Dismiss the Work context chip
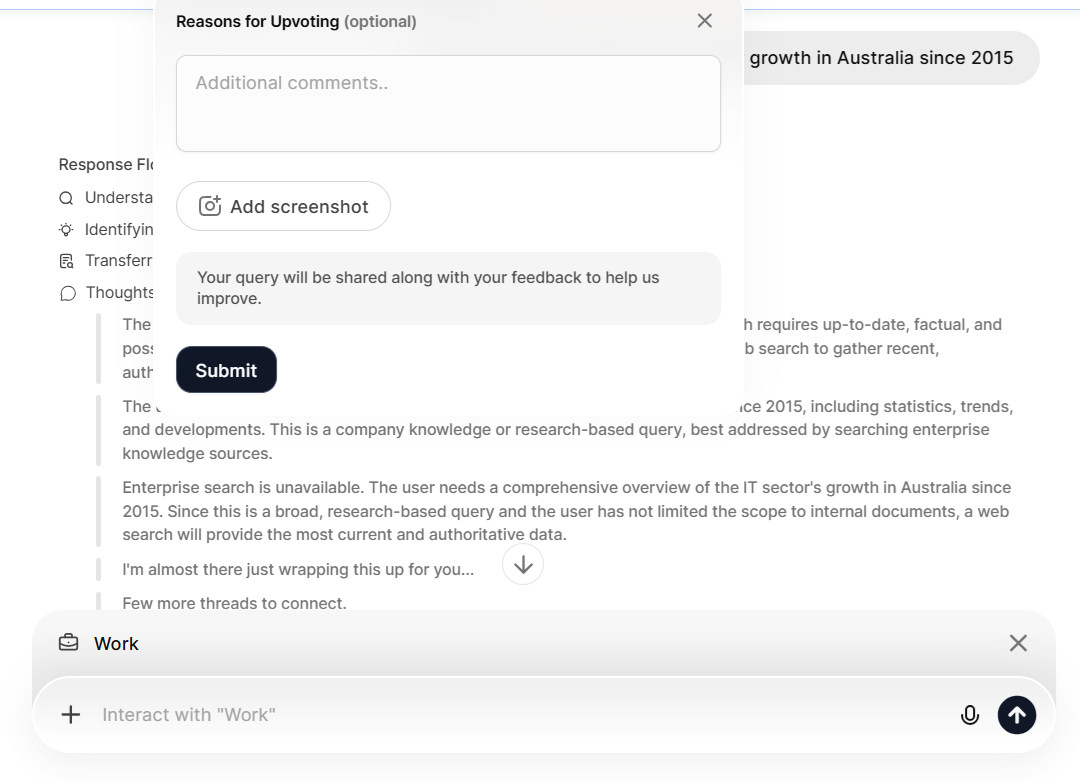 [1018, 643]
